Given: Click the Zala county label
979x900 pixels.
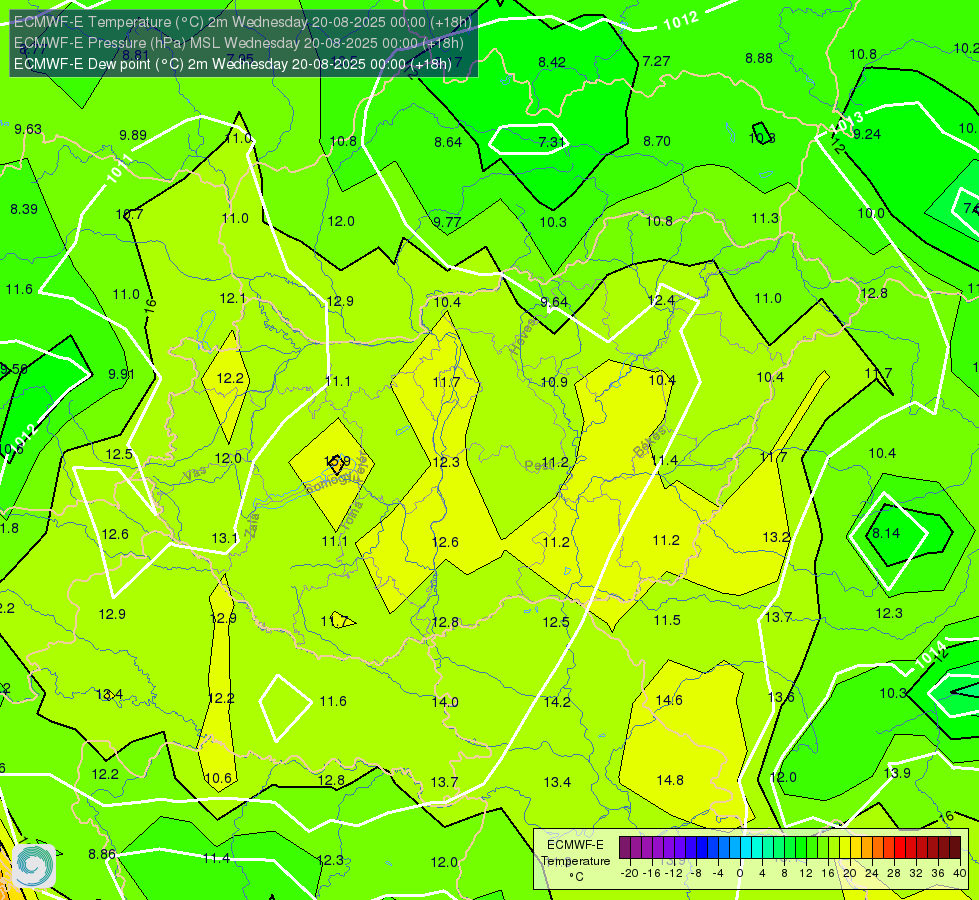Looking at the screenshot, I should (x=252, y=525).
